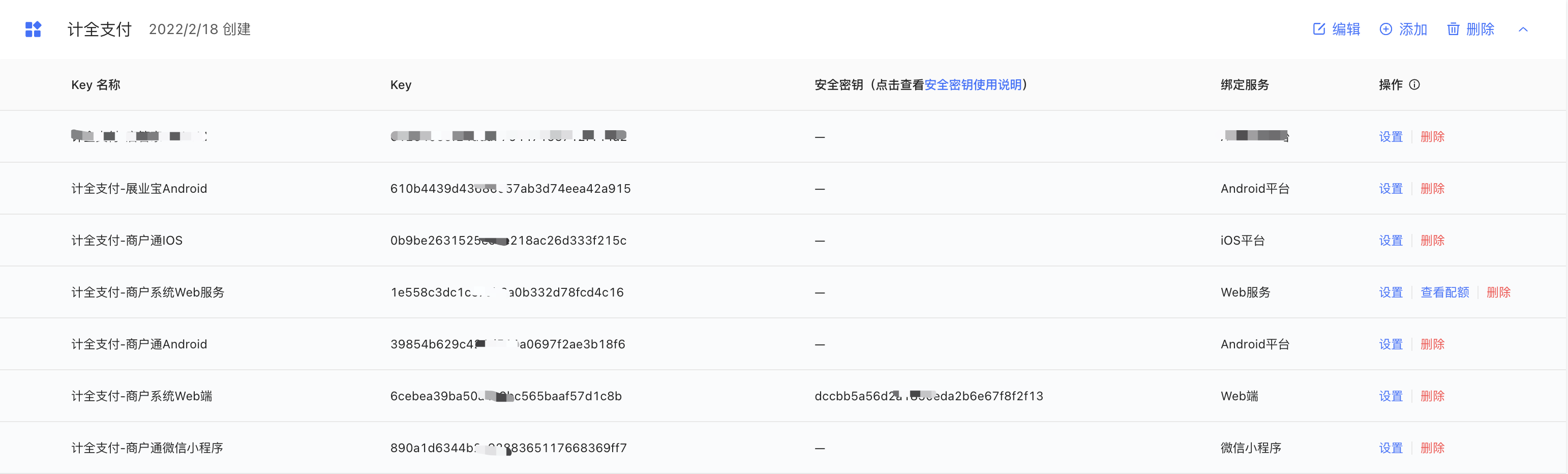Delete the 计全支付-商户系统Web服务 key
The width and height of the screenshot is (1568, 474).
[x=1498, y=292]
